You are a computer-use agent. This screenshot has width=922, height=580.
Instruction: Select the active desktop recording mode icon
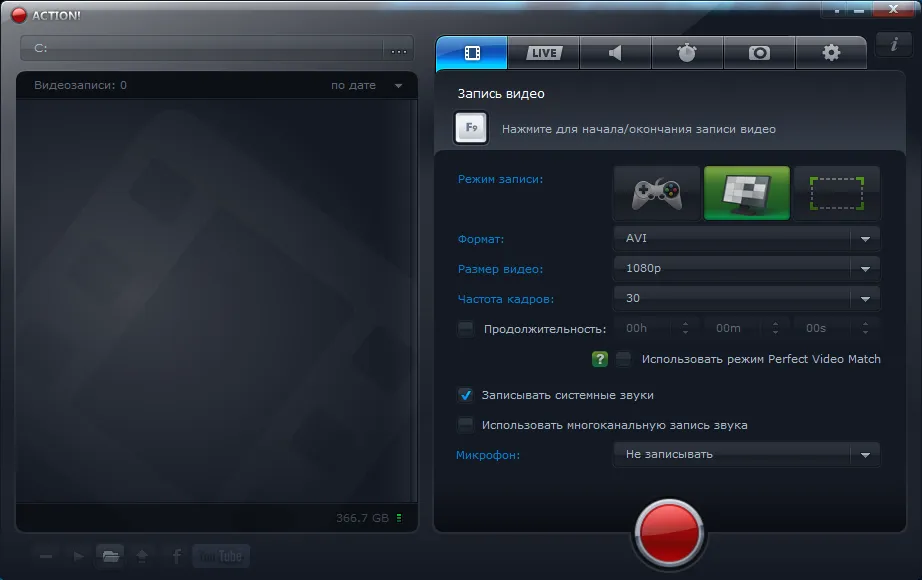(746, 193)
